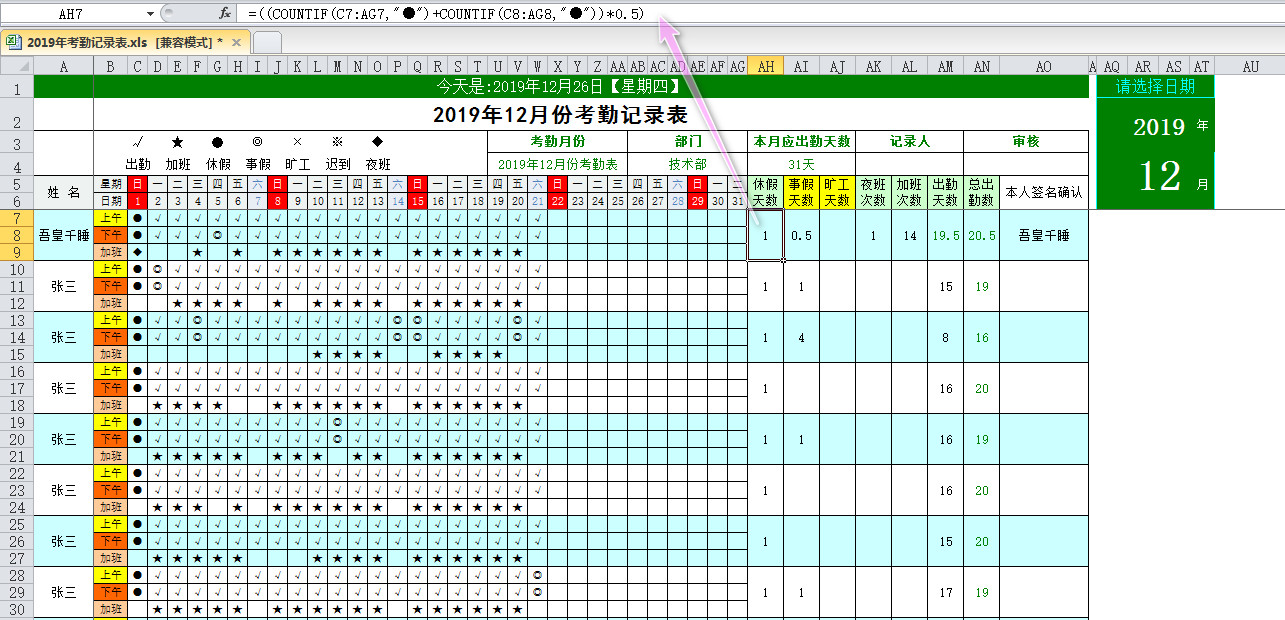Image resolution: width=1285 pixels, height=620 pixels.
Task: Click the checkmark 出勤 legend symbol
Action: point(137,142)
